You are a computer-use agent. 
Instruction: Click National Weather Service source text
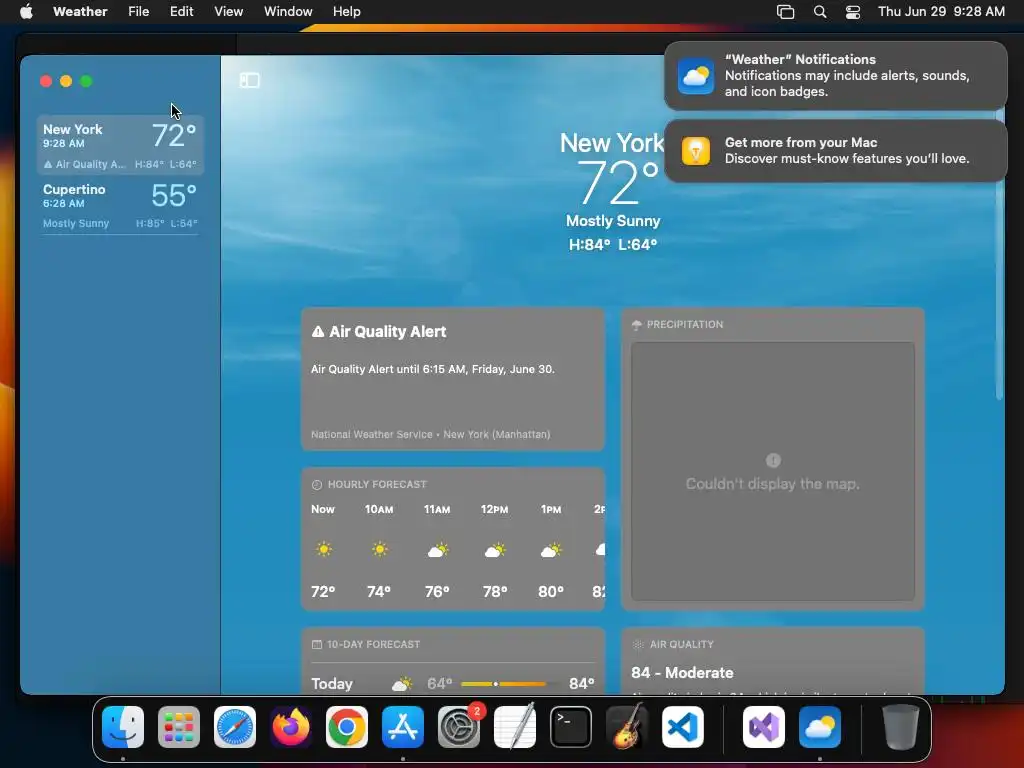click(x=430, y=434)
